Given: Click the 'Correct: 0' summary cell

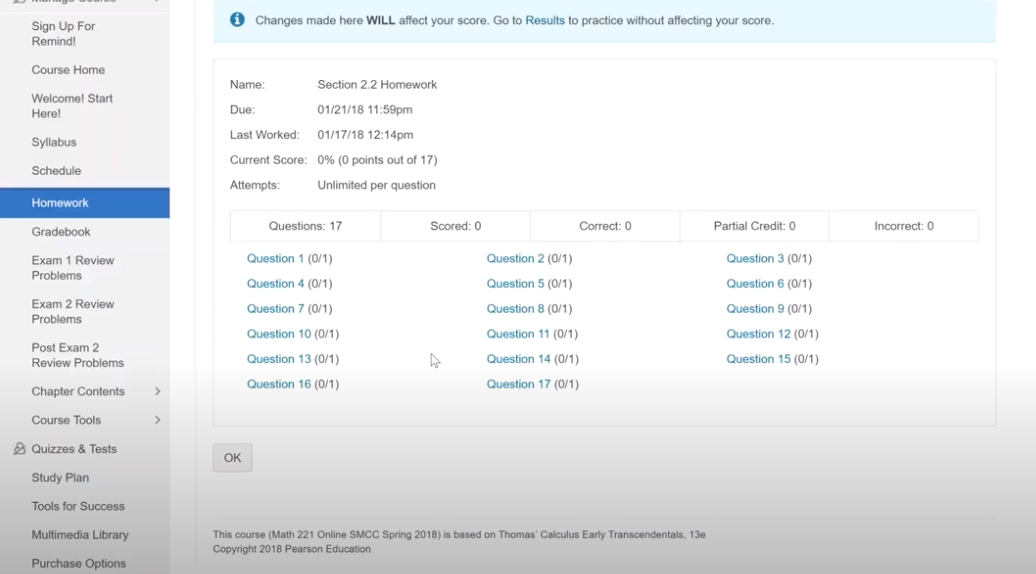Looking at the screenshot, I should point(605,226).
